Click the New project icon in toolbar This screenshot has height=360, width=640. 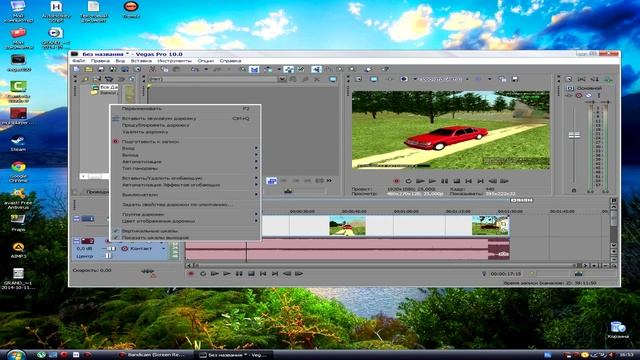point(76,69)
